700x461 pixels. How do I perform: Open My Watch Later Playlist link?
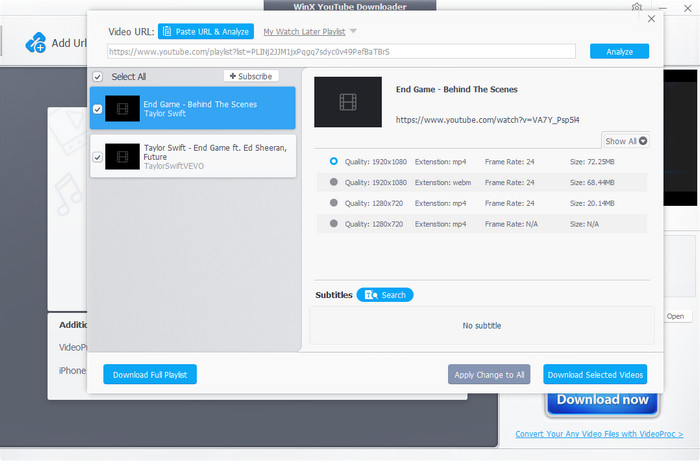[304, 32]
